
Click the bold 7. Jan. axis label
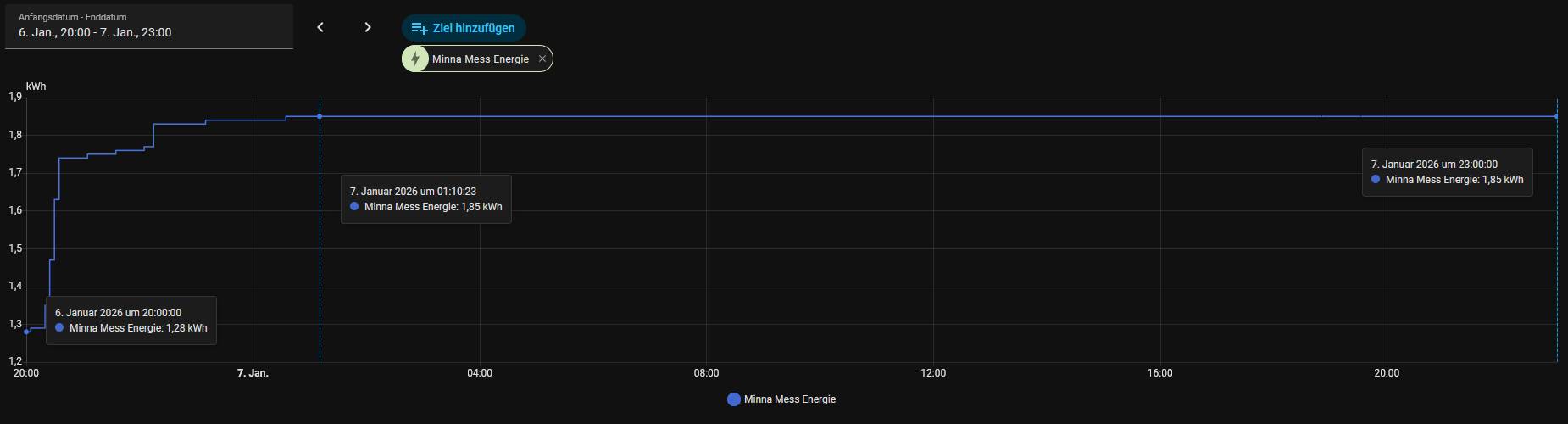pyautogui.click(x=253, y=373)
